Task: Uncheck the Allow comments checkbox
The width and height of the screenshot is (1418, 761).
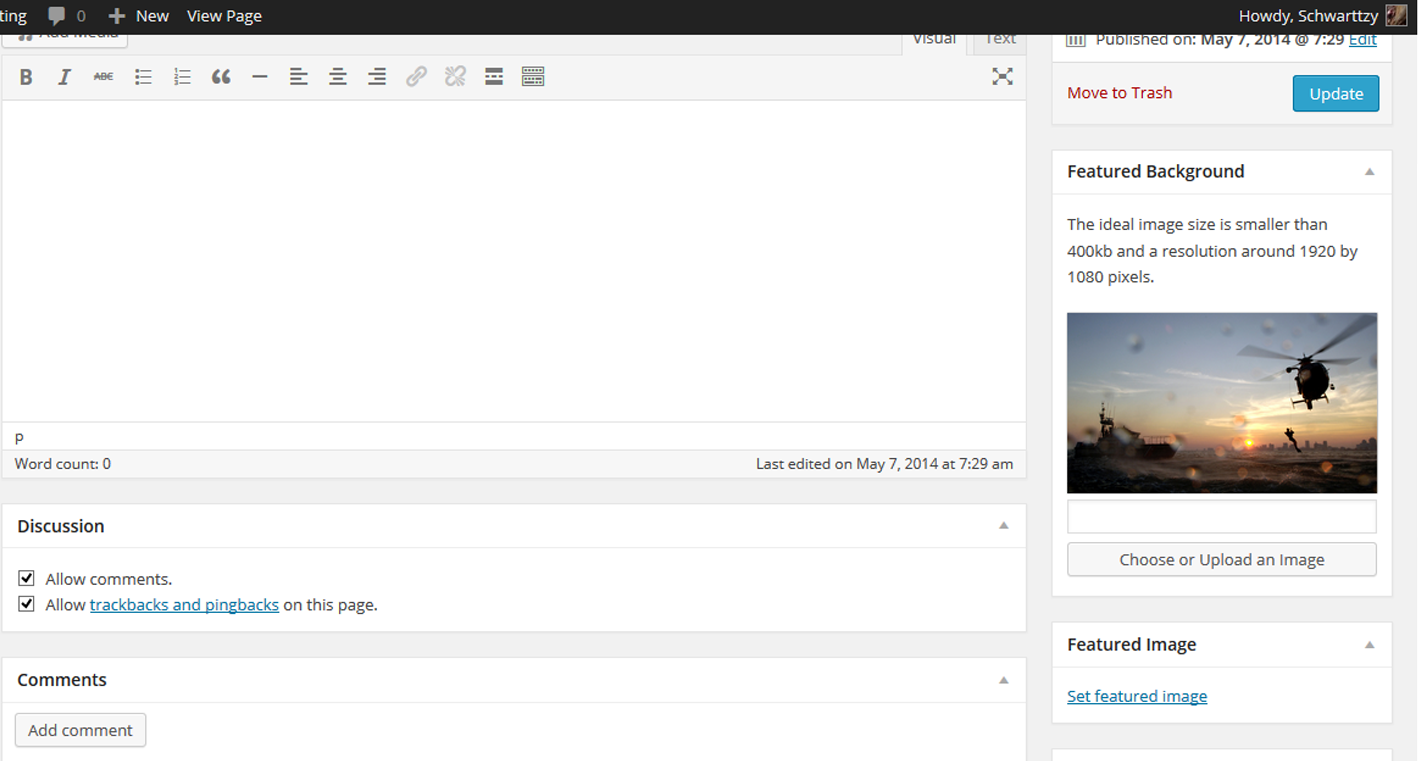Action: [x=27, y=579]
